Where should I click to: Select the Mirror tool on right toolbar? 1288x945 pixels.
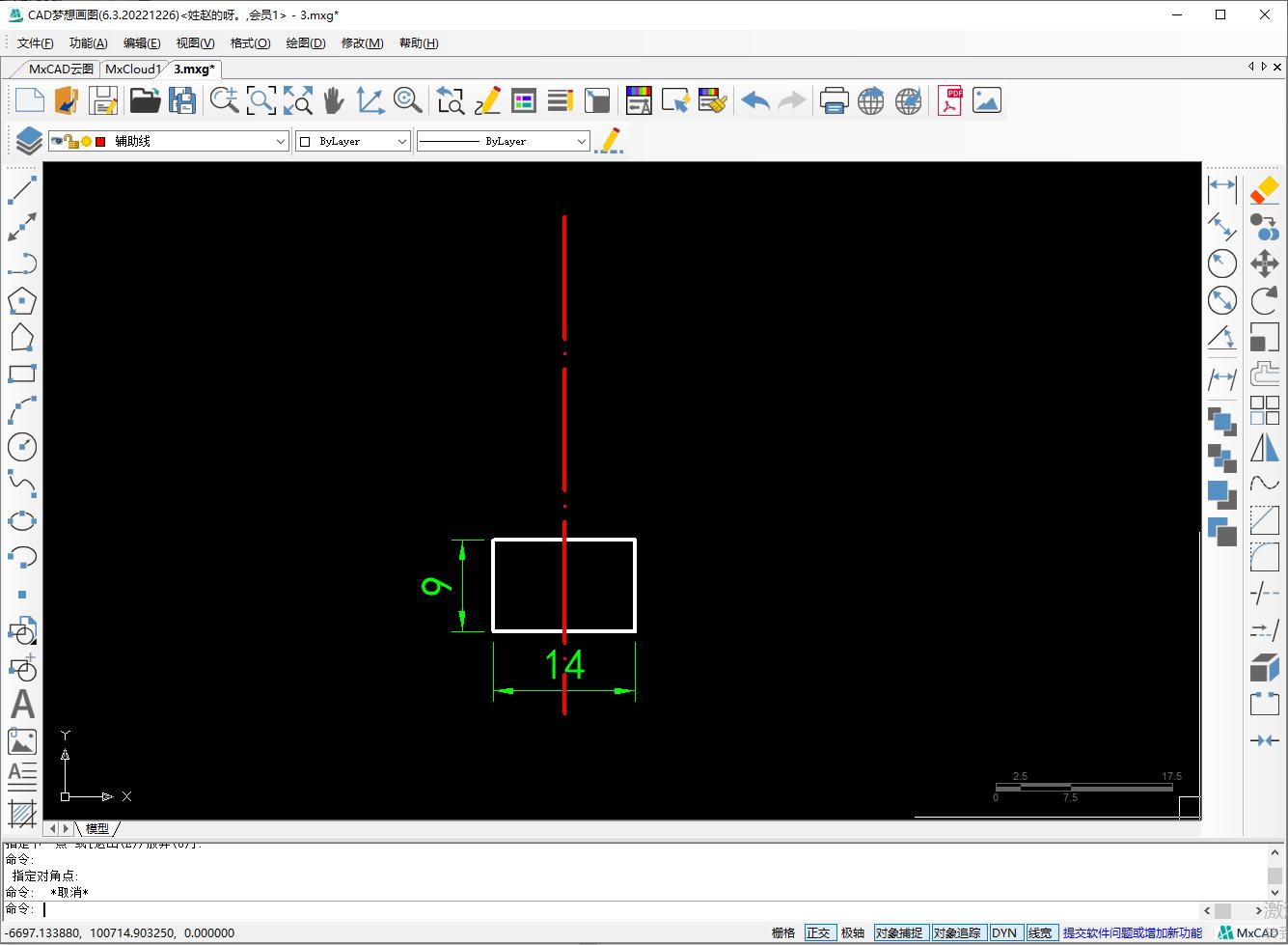coord(1264,447)
